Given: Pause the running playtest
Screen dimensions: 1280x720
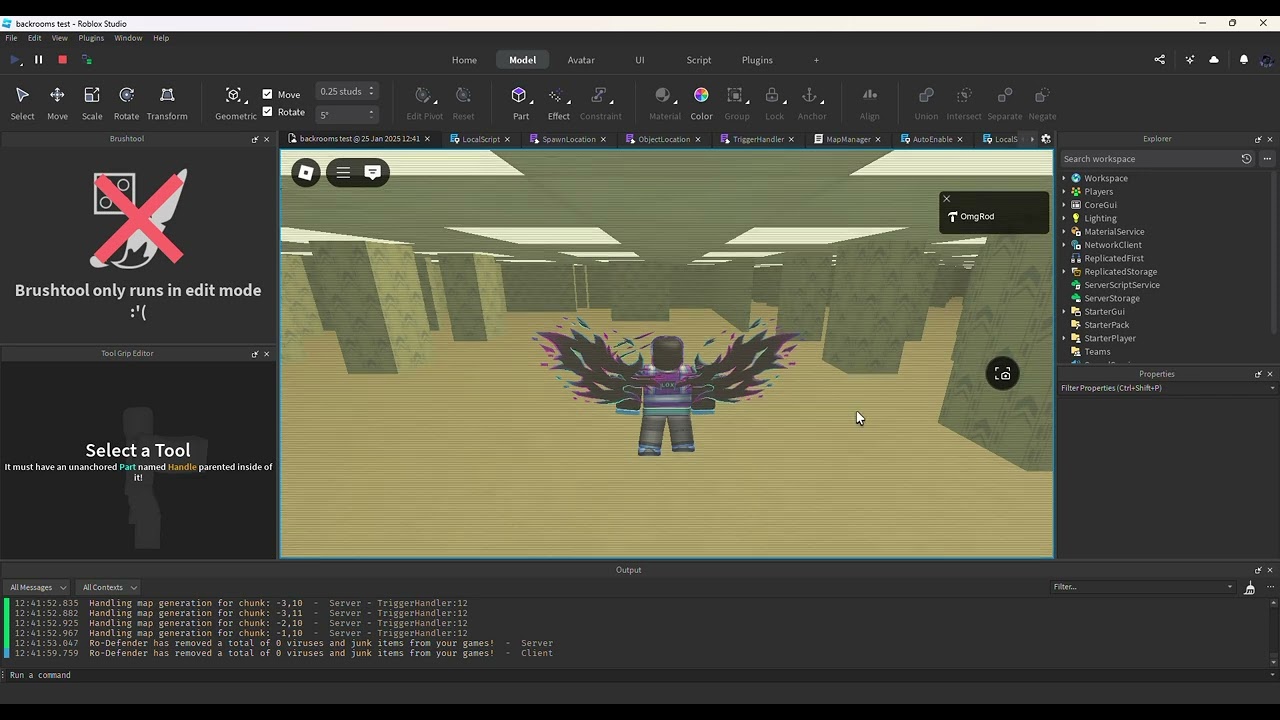Looking at the screenshot, I should (38, 60).
